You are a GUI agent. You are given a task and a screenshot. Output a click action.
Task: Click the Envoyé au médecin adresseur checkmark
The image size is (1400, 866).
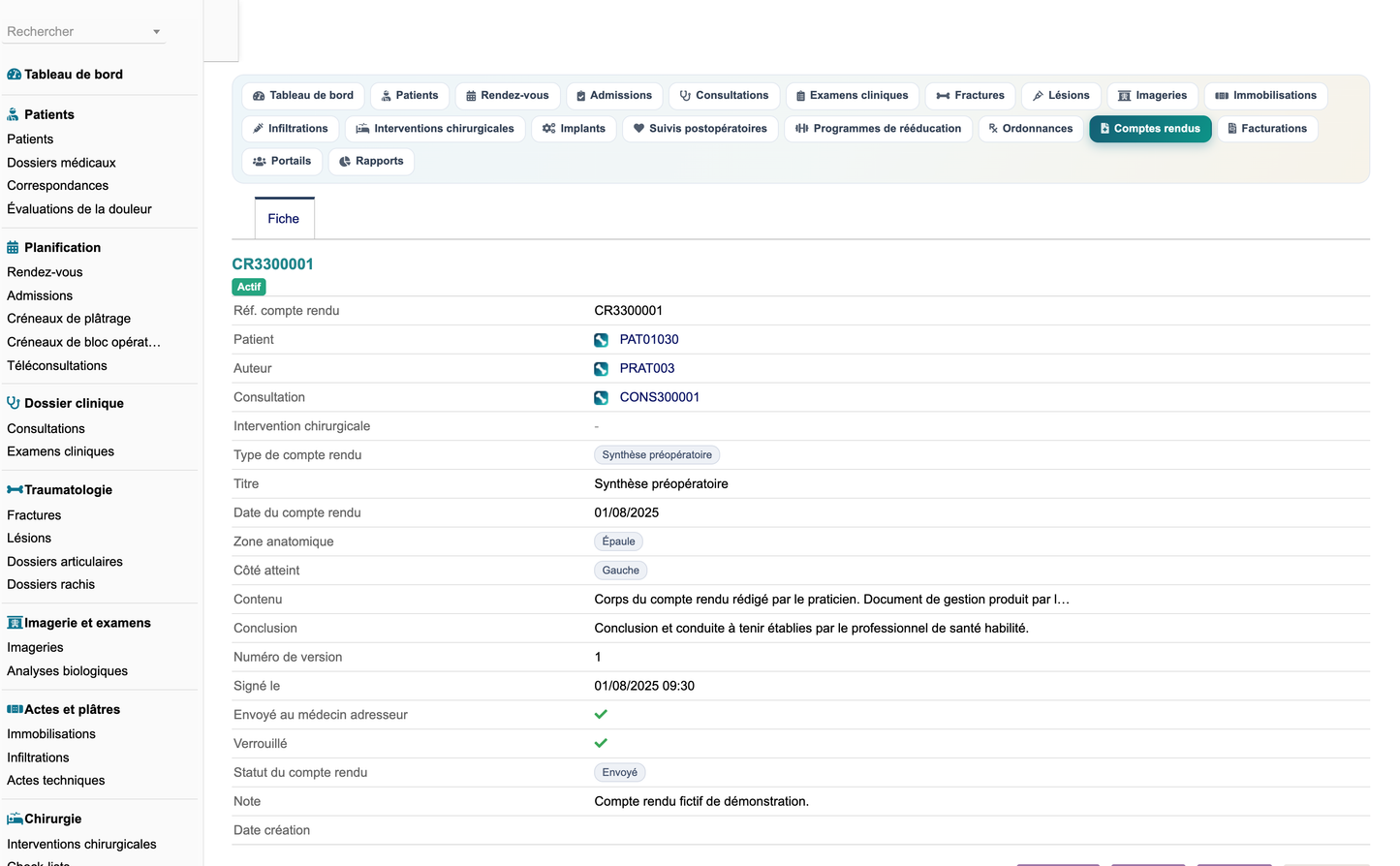pyautogui.click(x=601, y=715)
